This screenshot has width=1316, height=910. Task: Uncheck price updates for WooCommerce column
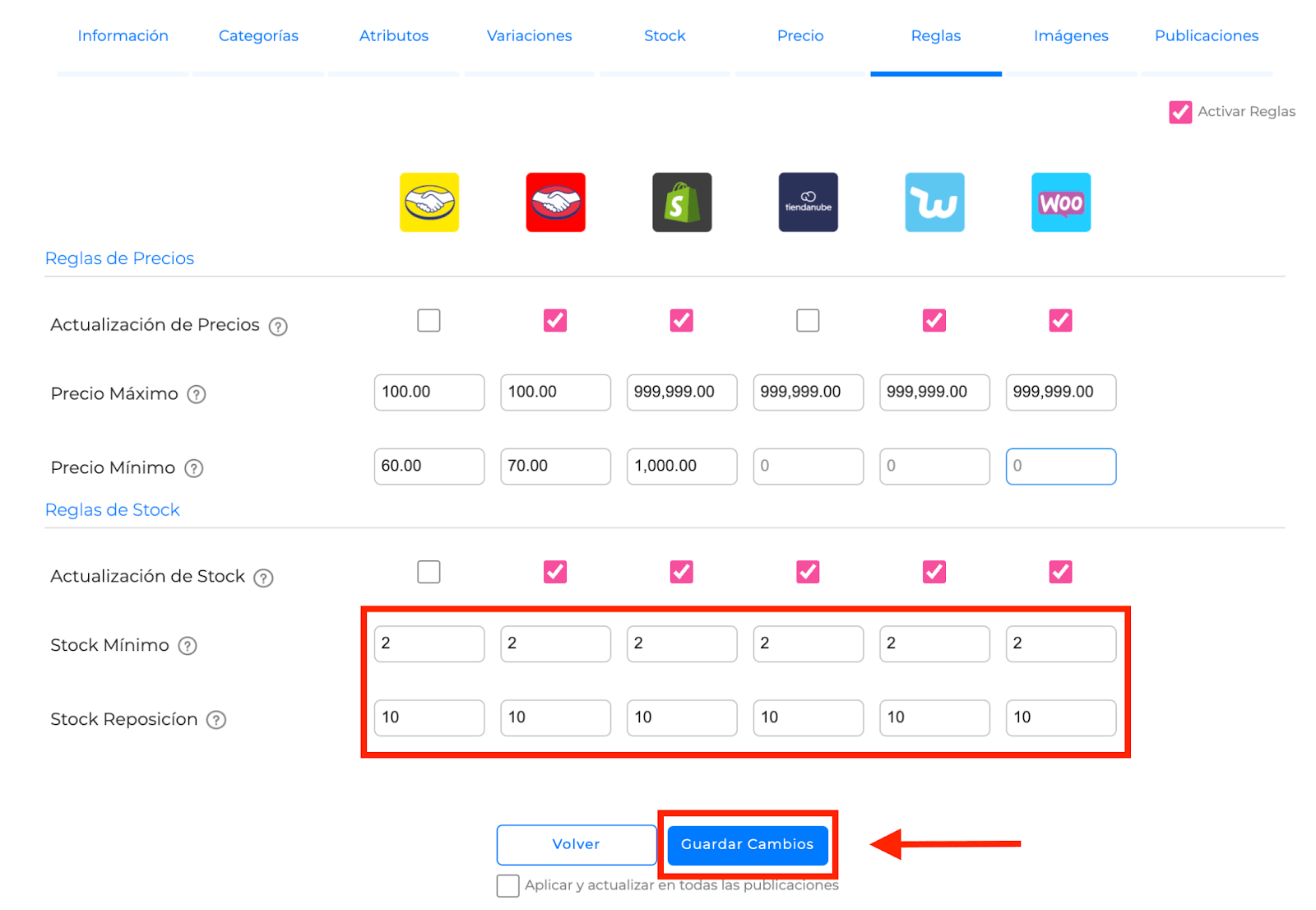pos(1061,320)
